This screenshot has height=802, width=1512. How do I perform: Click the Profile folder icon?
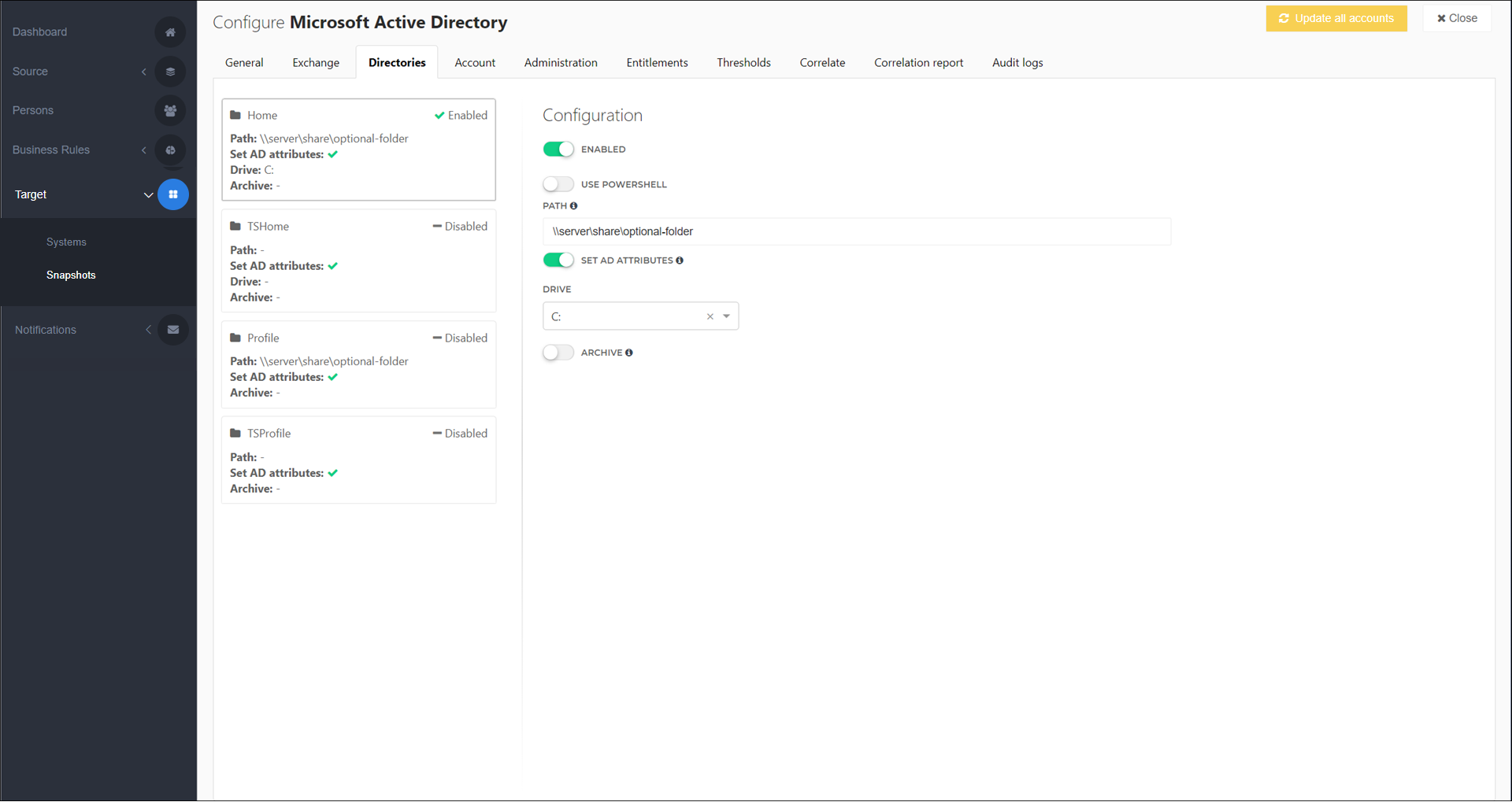pyautogui.click(x=235, y=338)
